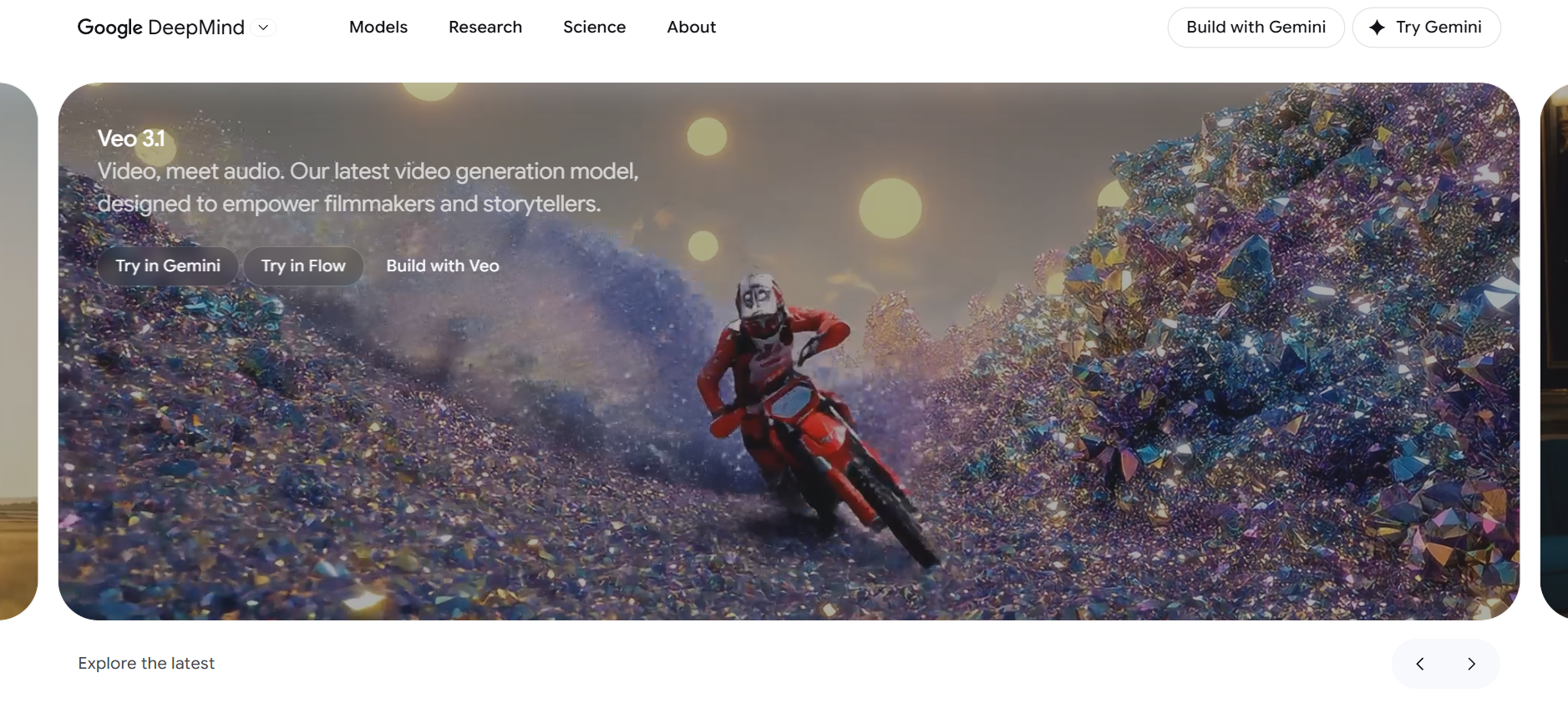Image resolution: width=1568 pixels, height=703 pixels.
Task: Open the Models menu
Action: tap(378, 28)
